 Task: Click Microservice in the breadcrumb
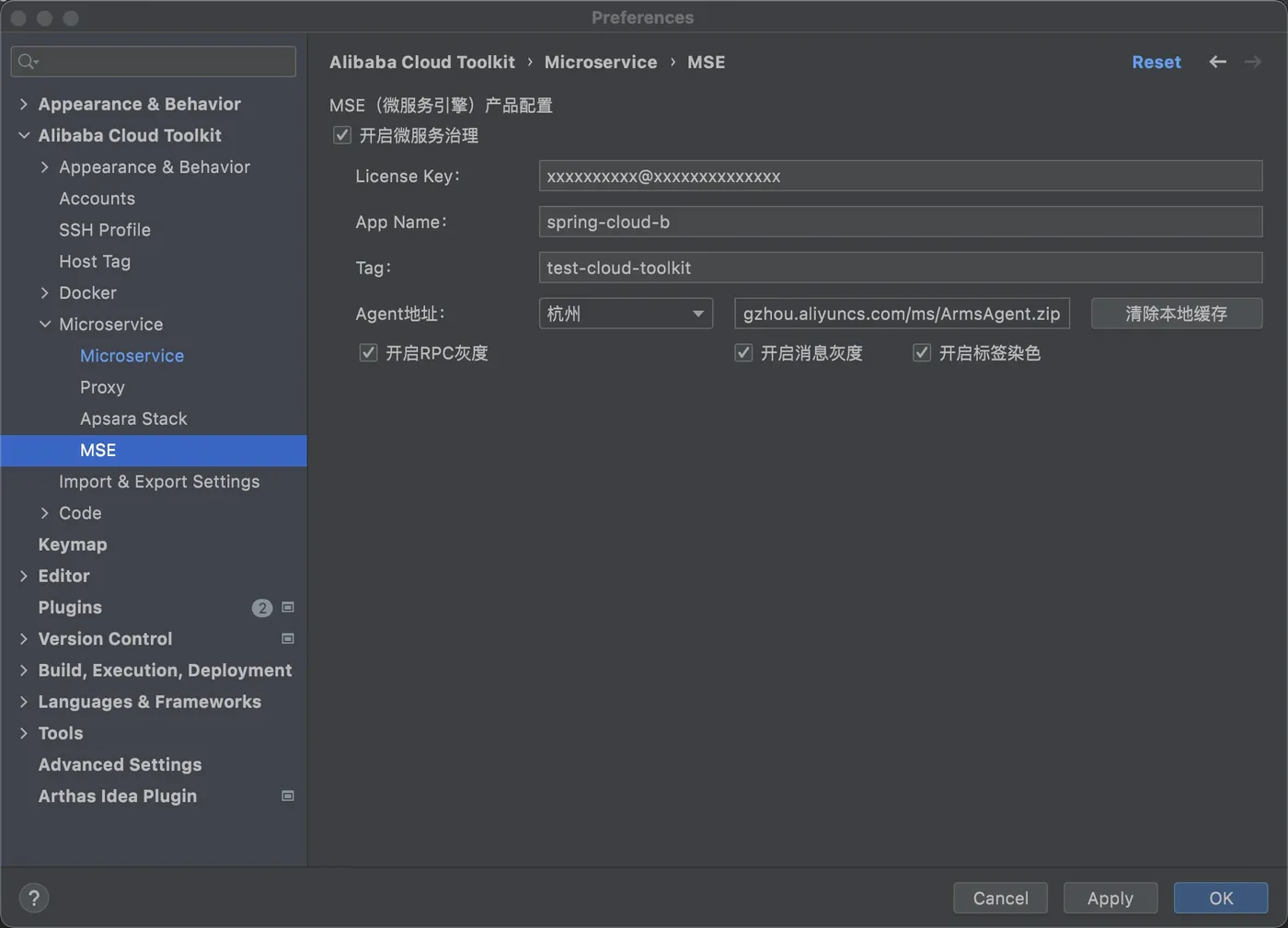pos(601,62)
